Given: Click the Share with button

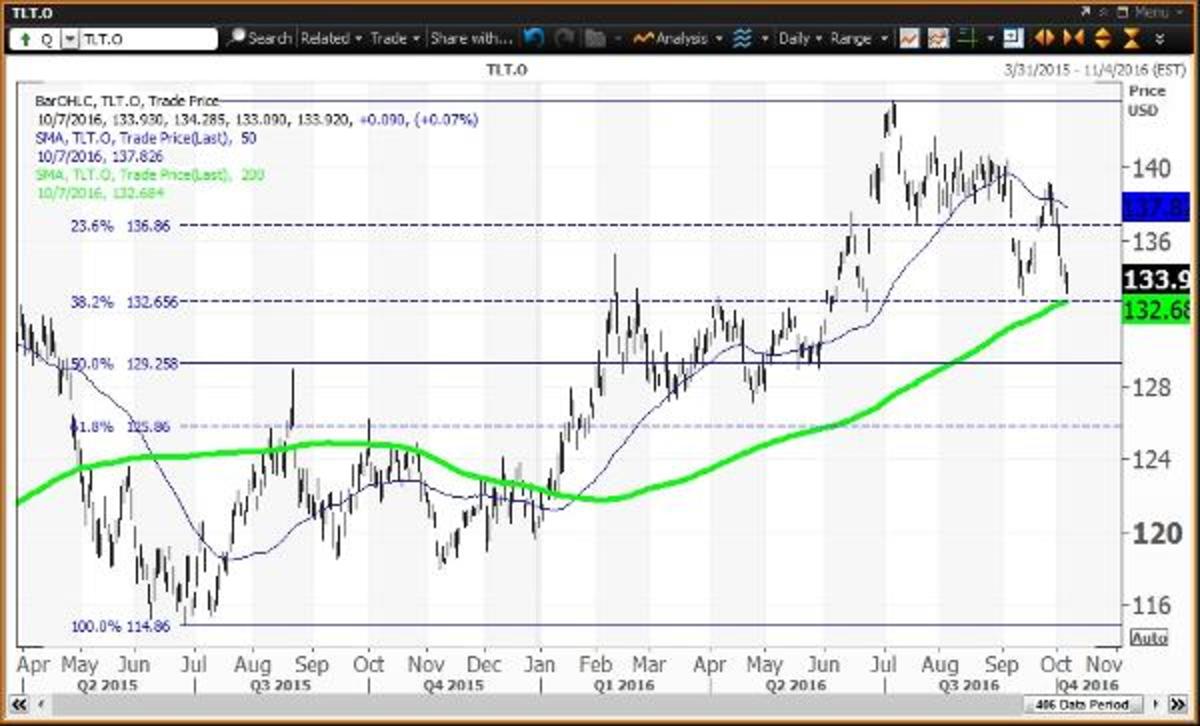Looking at the screenshot, I should [471, 38].
